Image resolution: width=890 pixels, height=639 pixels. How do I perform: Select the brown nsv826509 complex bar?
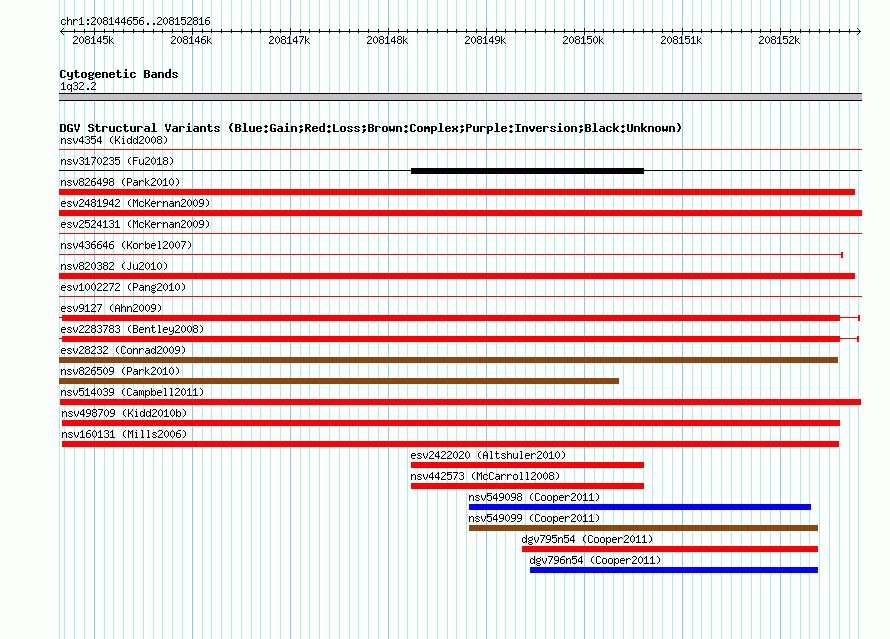click(339, 381)
